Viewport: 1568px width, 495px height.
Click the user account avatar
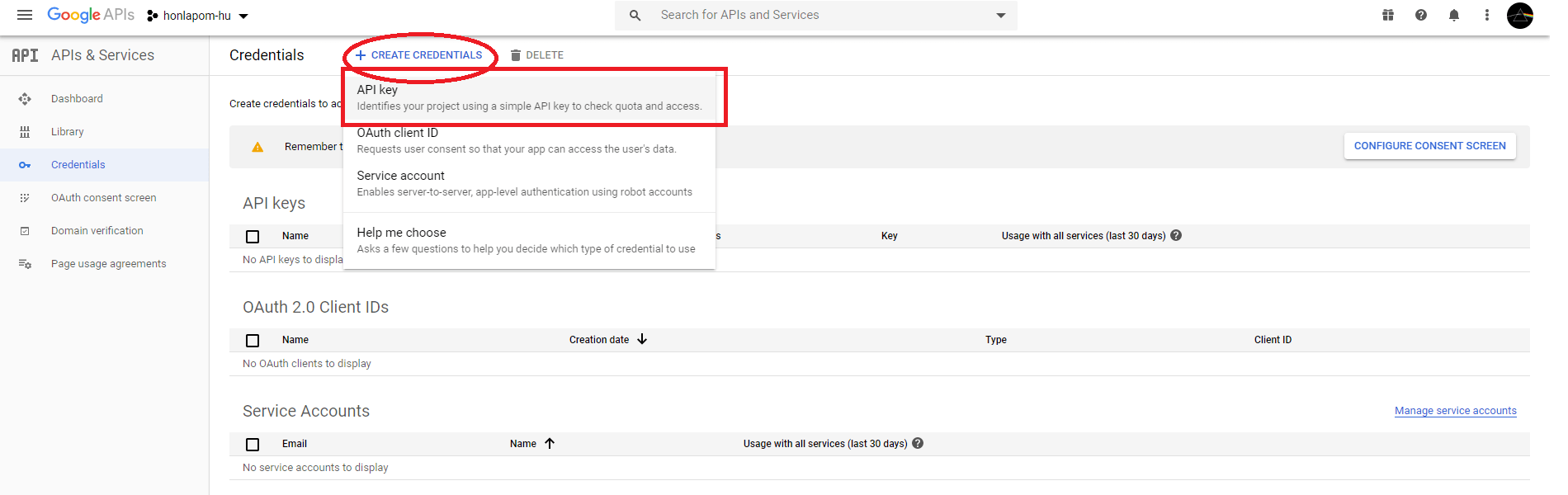[1520, 15]
